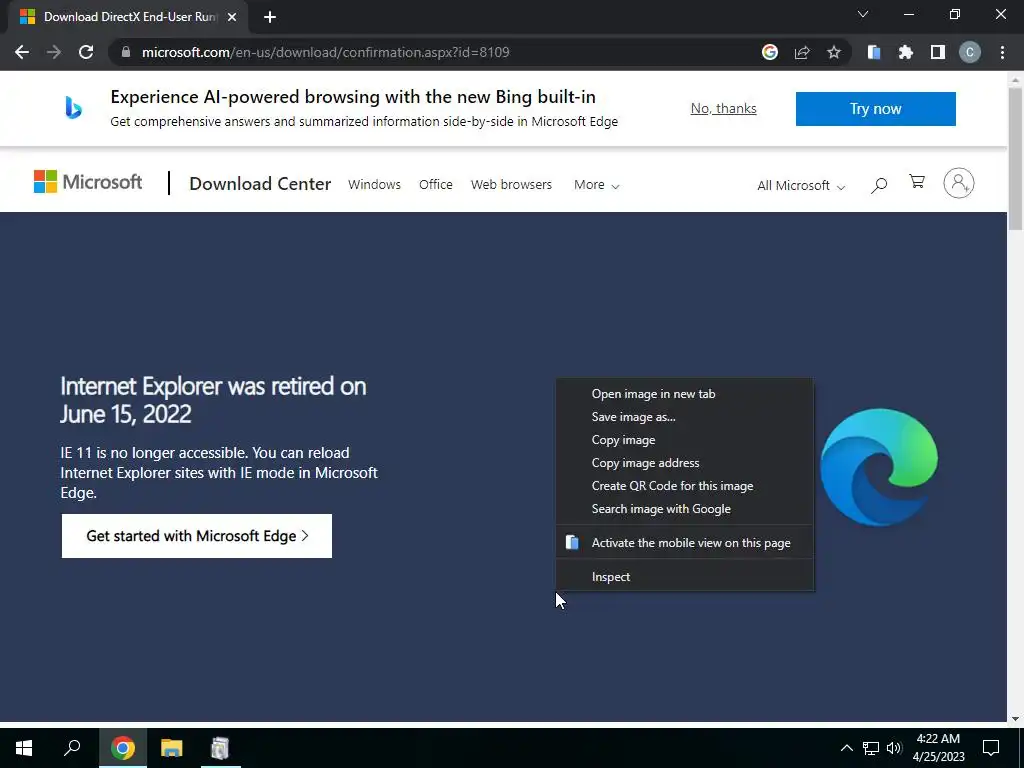This screenshot has height=768, width=1024.
Task: Click the scrollbar down arrow
Action: tap(1015, 718)
